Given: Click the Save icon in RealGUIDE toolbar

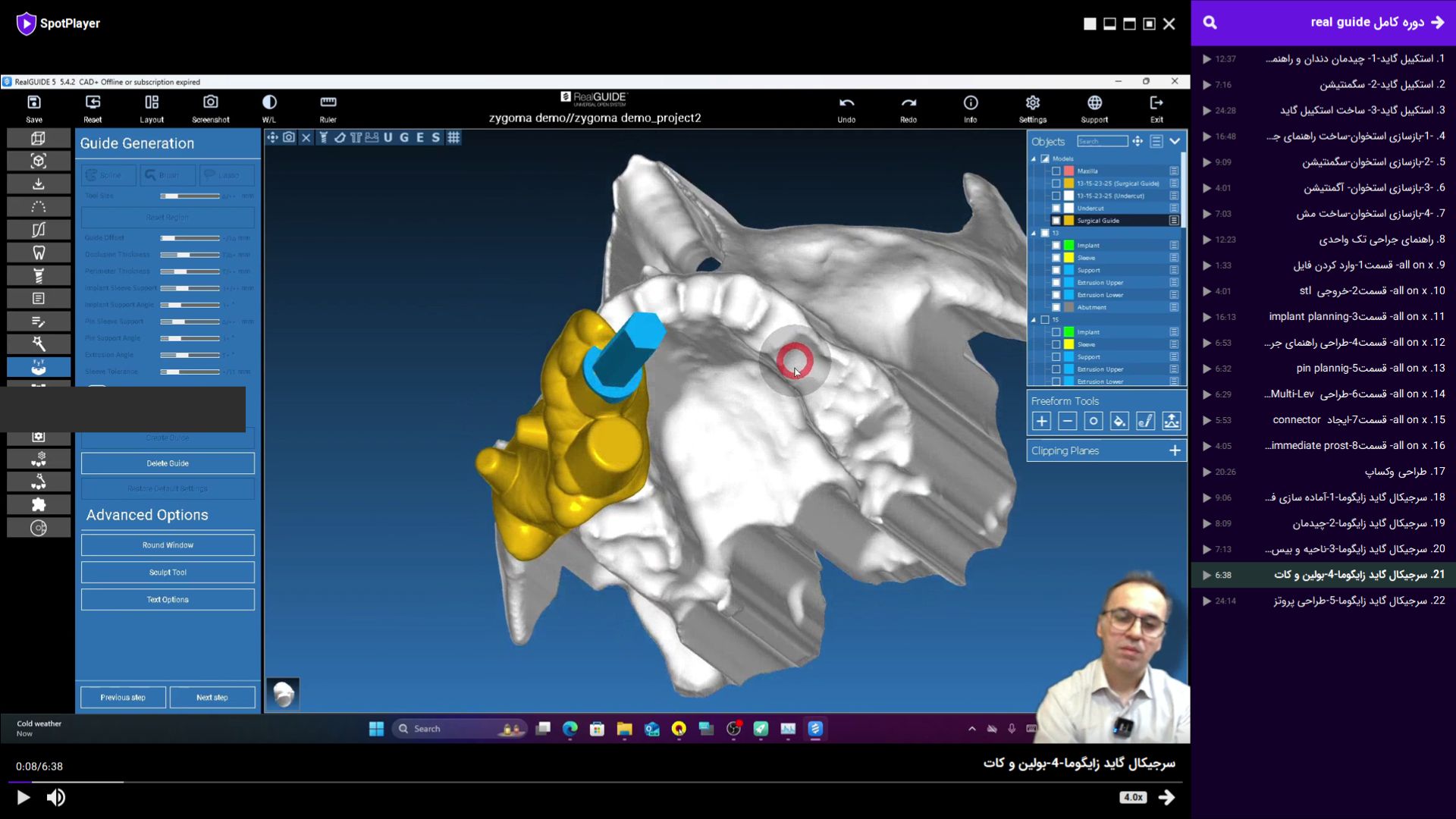Looking at the screenshot, I should 34,102.
